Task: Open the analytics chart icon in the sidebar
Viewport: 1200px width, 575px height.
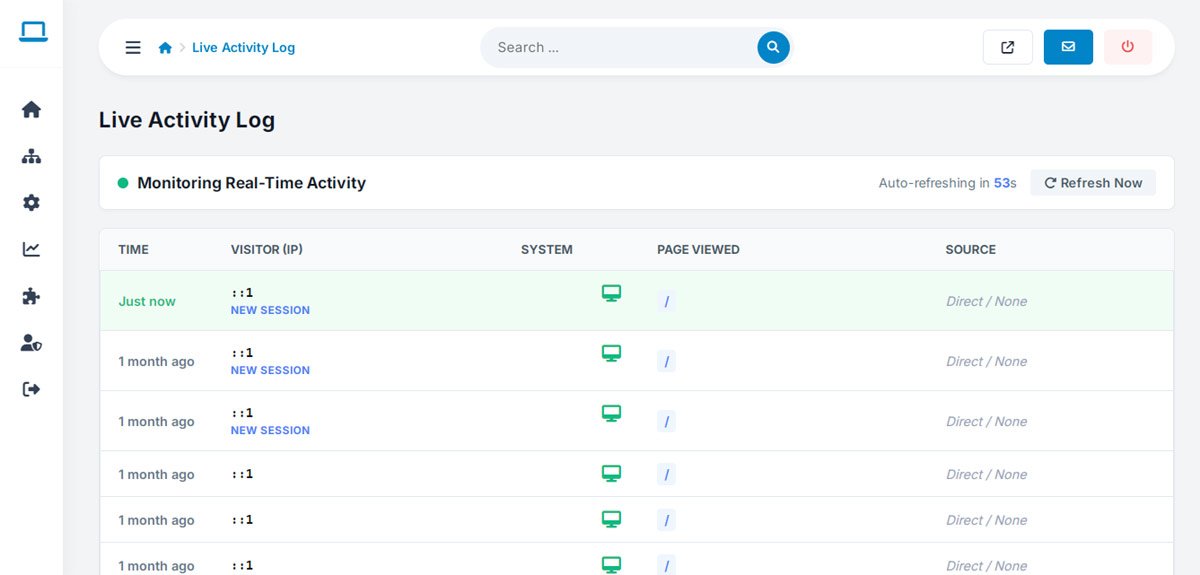Action: click(31, 249)
